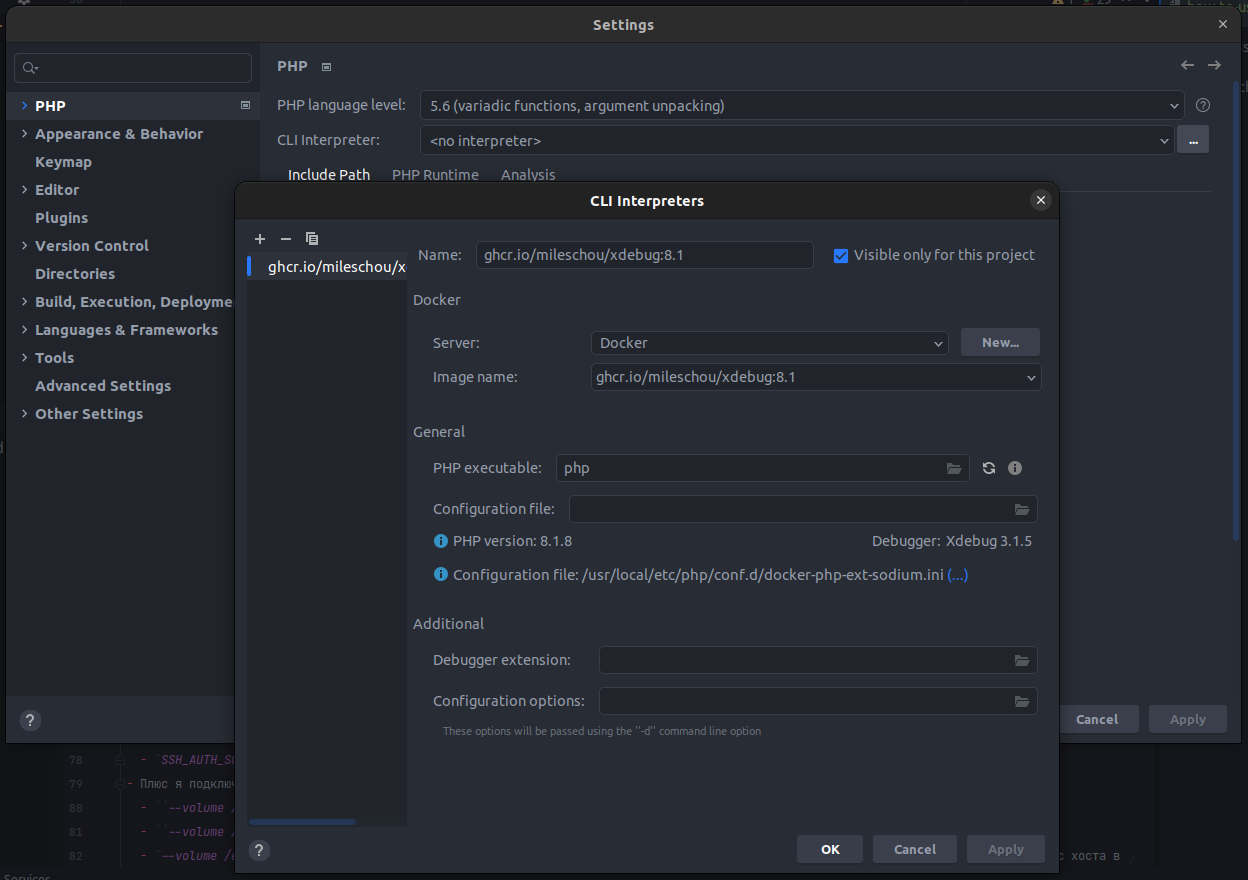Click the language level help question icon
The width and height of the screenshot is (1248, 880).
pyautogui.click(x=1203, y=105)
